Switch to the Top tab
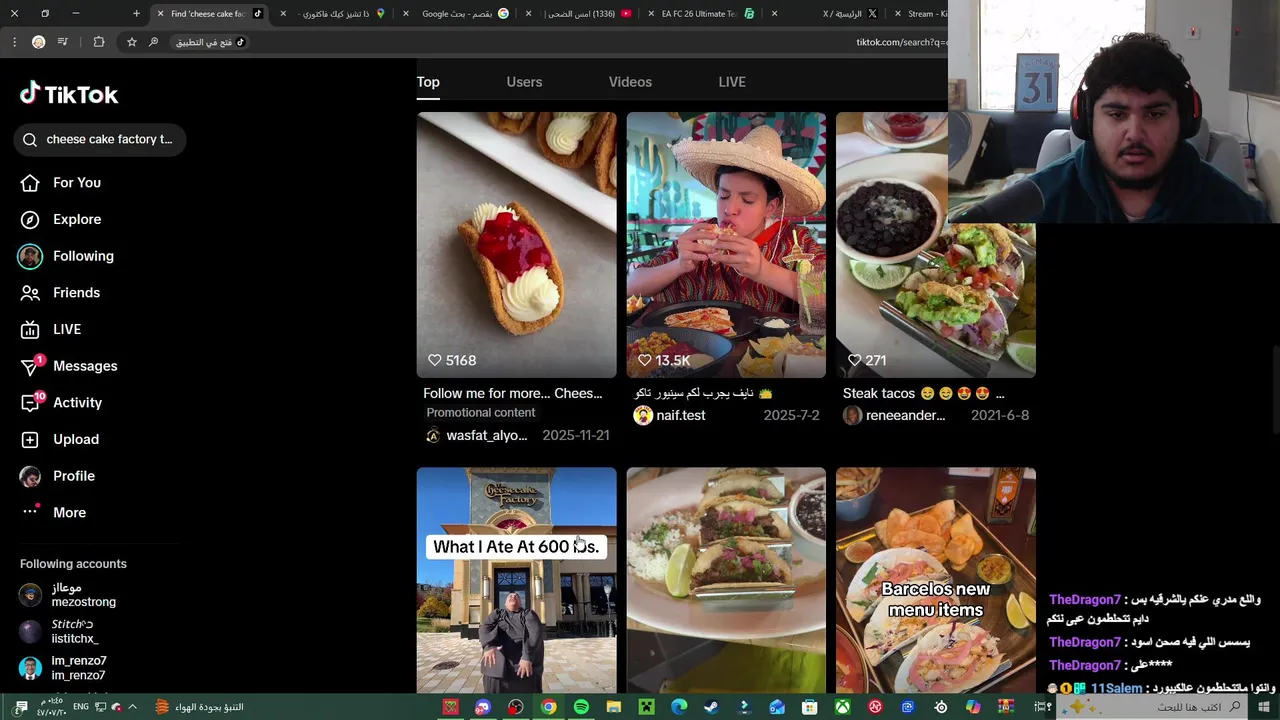The height and width of the screenshot is (720, 1280). (x=428, y=82)
